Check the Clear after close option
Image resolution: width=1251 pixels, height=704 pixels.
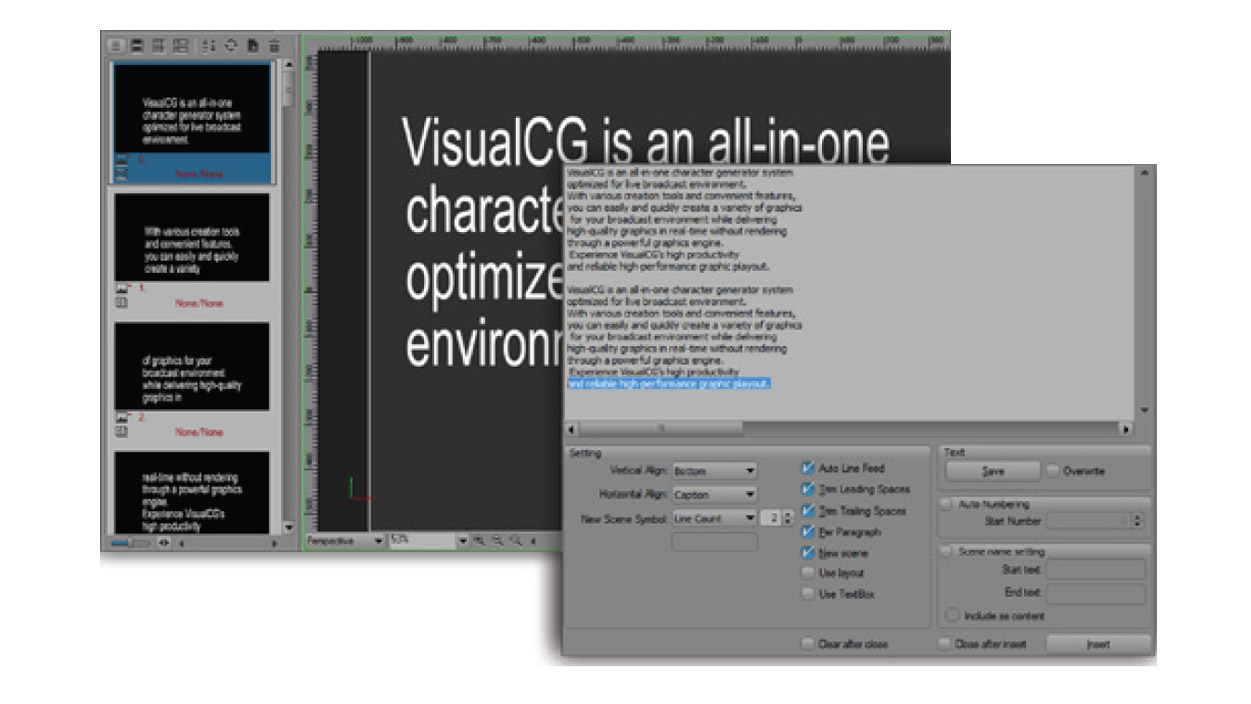pyautogui.click(x=808, y=644)
